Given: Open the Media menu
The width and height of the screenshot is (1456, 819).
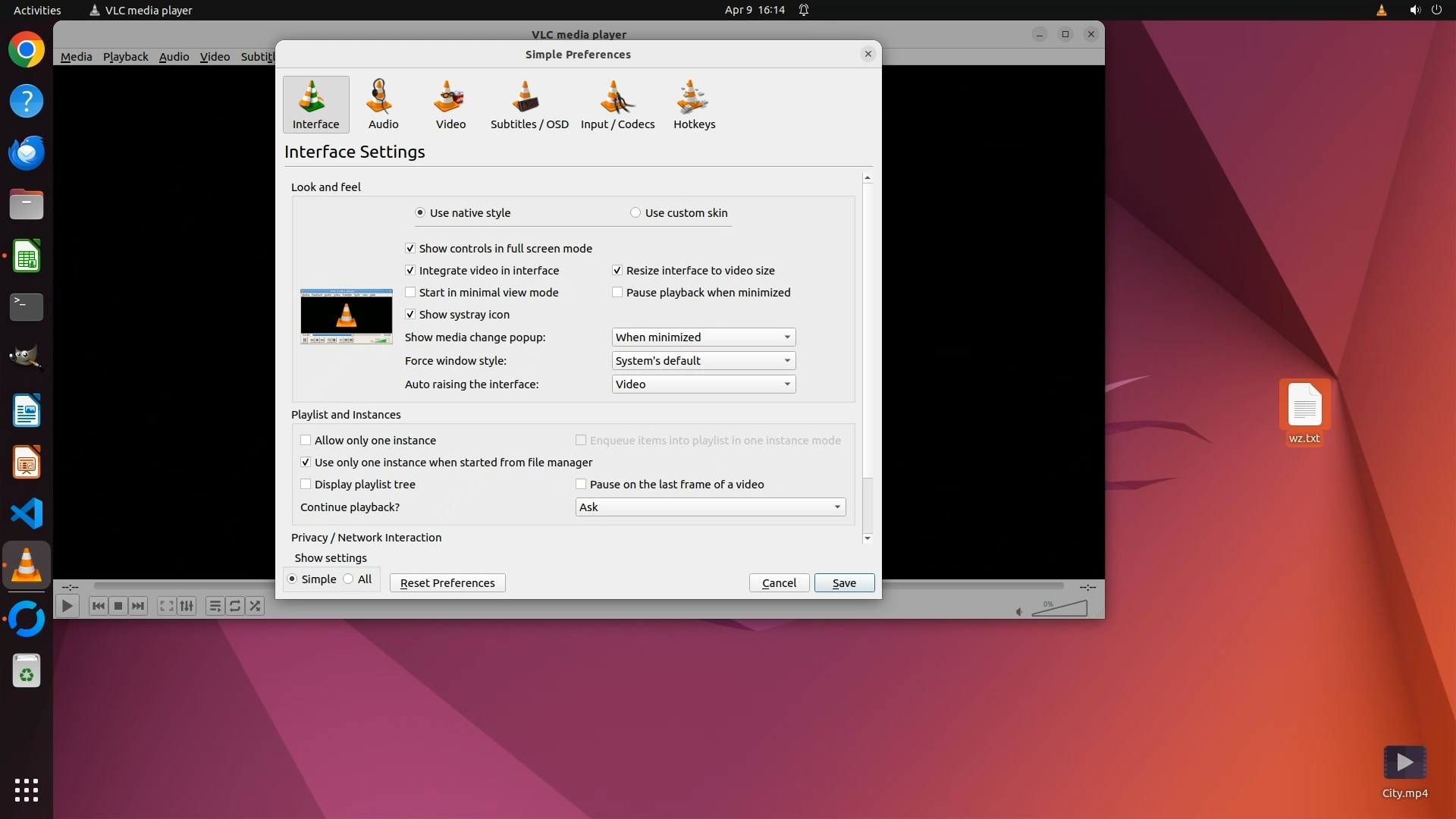Looking at the screenshot, I should (x=76, y=57).
